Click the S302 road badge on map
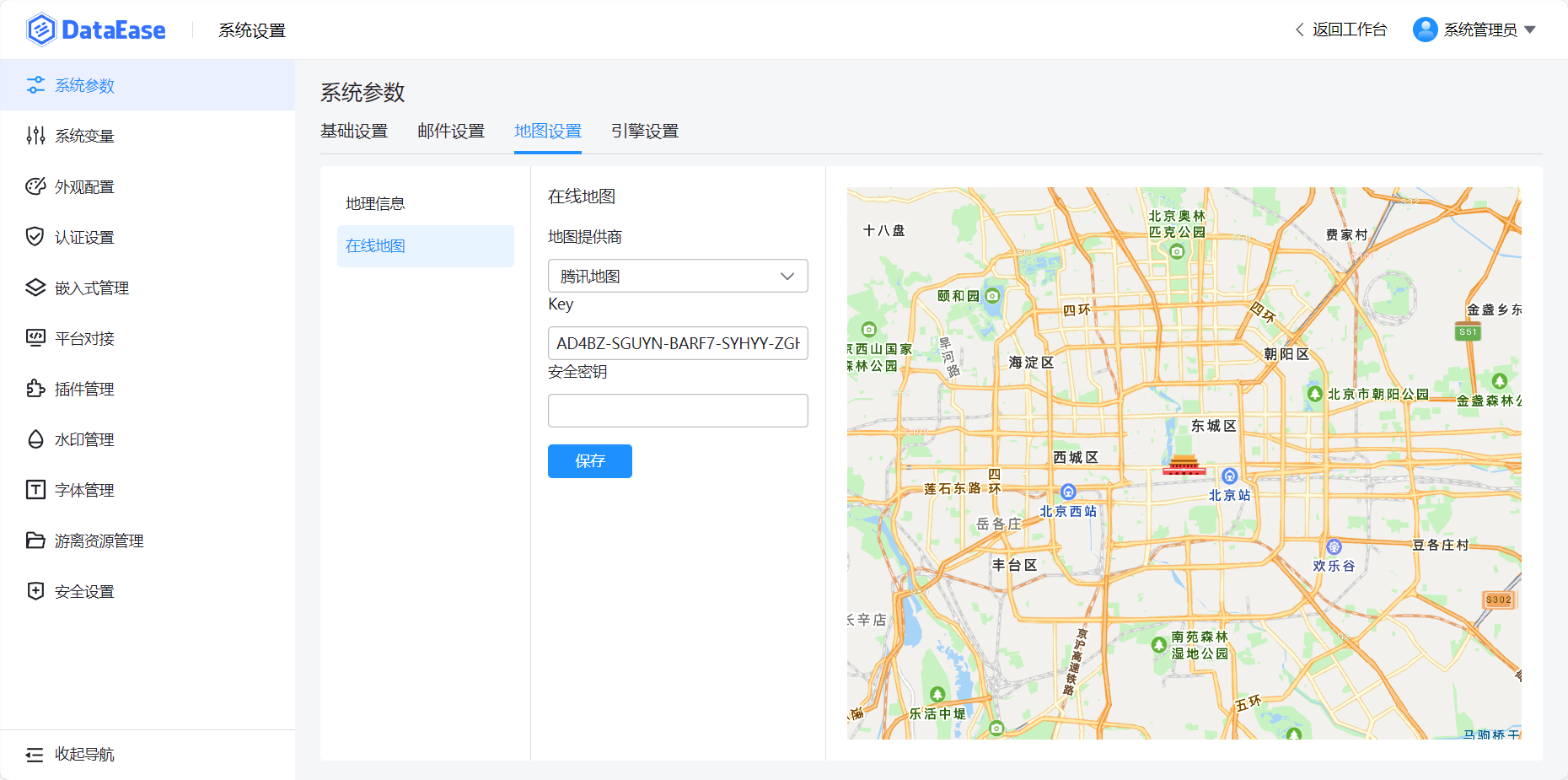 (x=1499, y=600)
